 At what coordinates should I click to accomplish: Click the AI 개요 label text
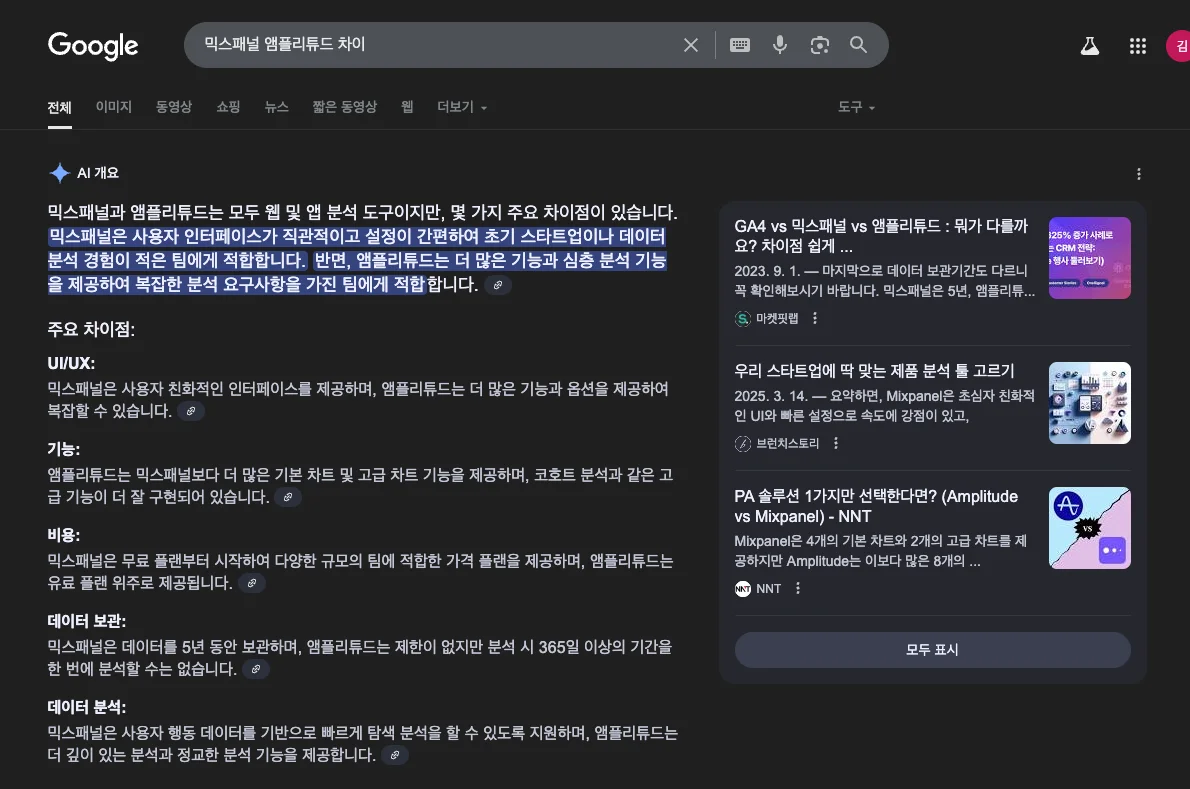point(98,173)
